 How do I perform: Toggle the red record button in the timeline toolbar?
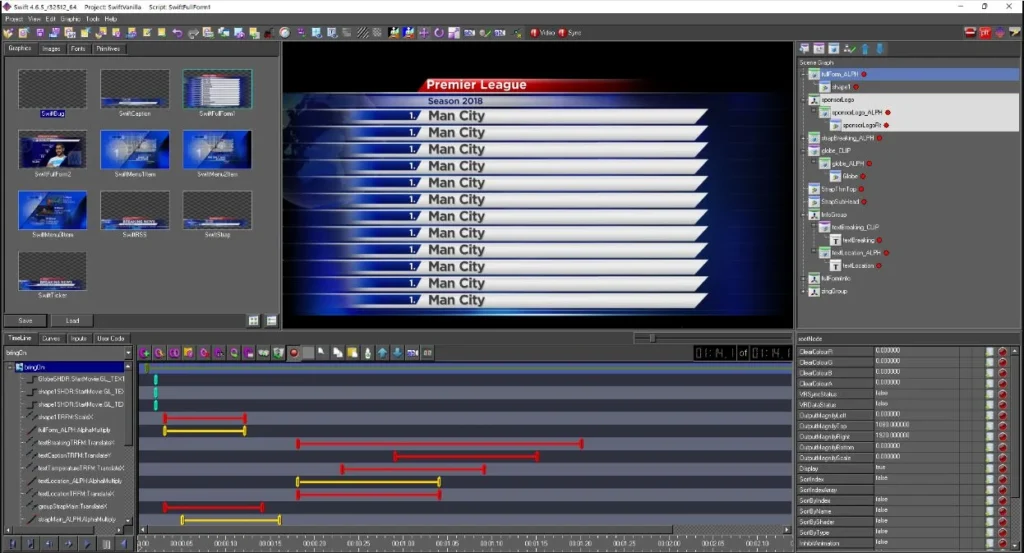tap(294, 353)
